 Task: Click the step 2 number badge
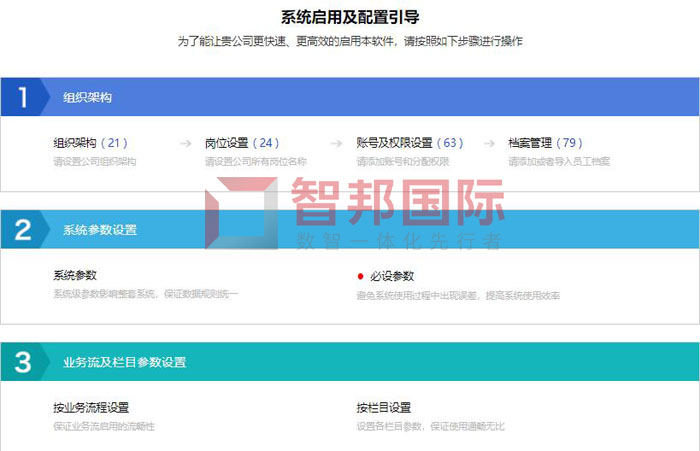pos(22,230)
